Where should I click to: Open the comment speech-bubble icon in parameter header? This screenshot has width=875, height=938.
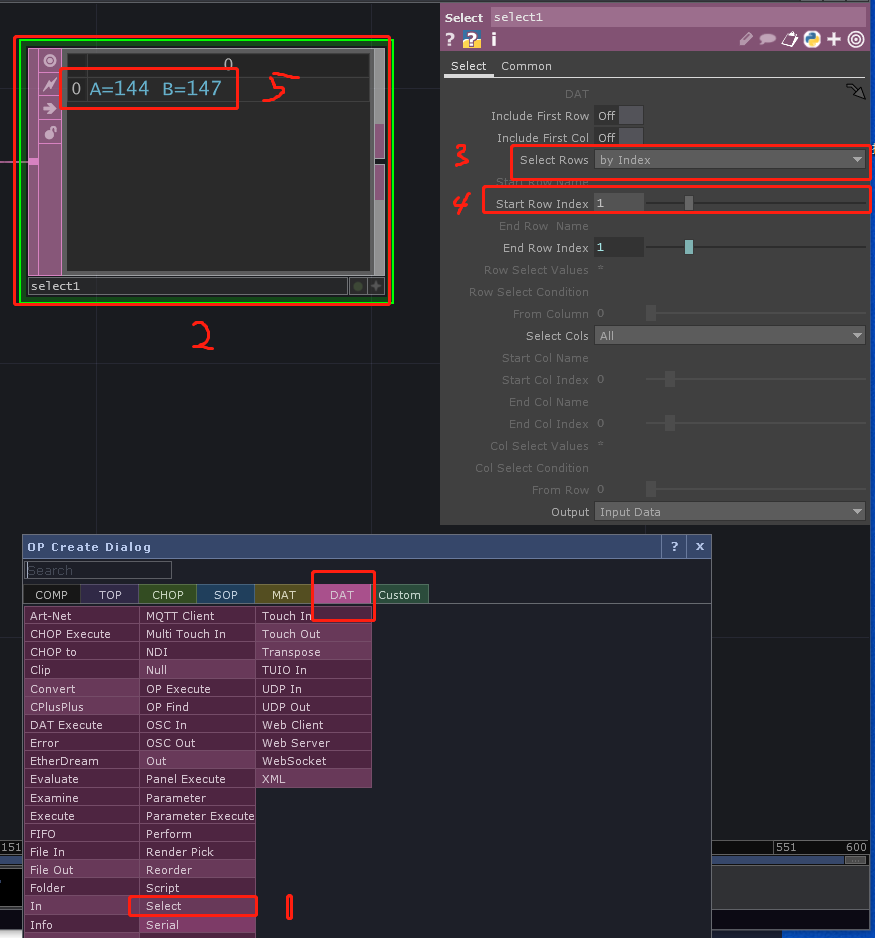(765, 39)
